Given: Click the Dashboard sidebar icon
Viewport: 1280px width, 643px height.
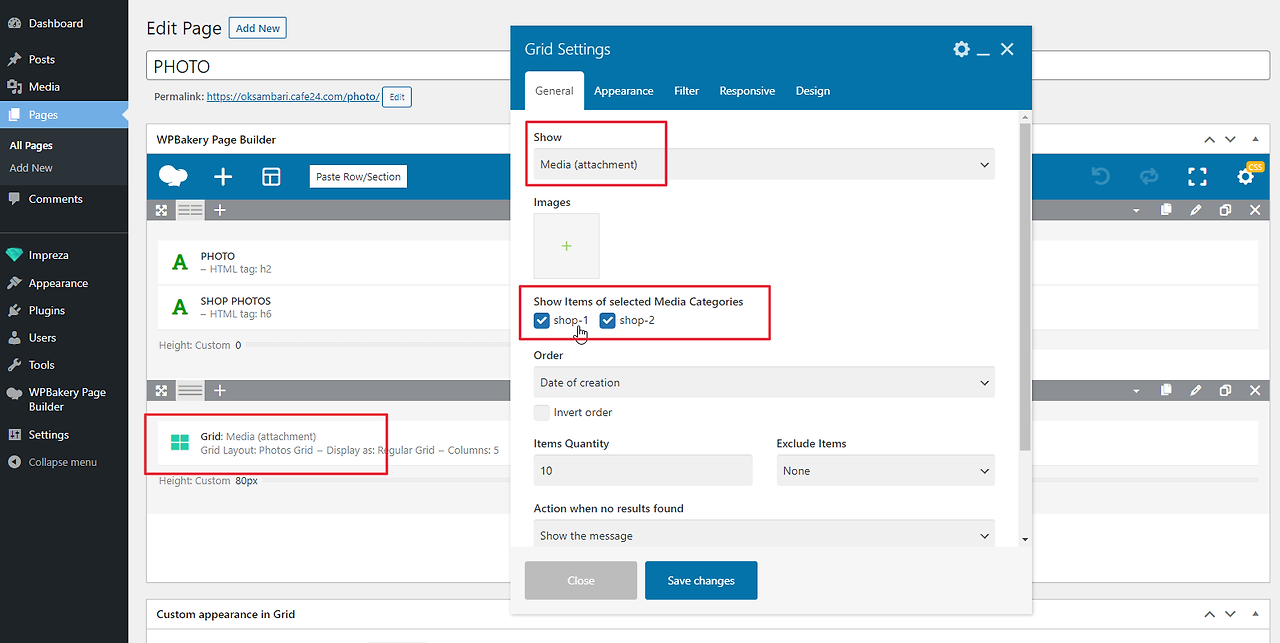Looking at the screenshot, I should (14, 23).
